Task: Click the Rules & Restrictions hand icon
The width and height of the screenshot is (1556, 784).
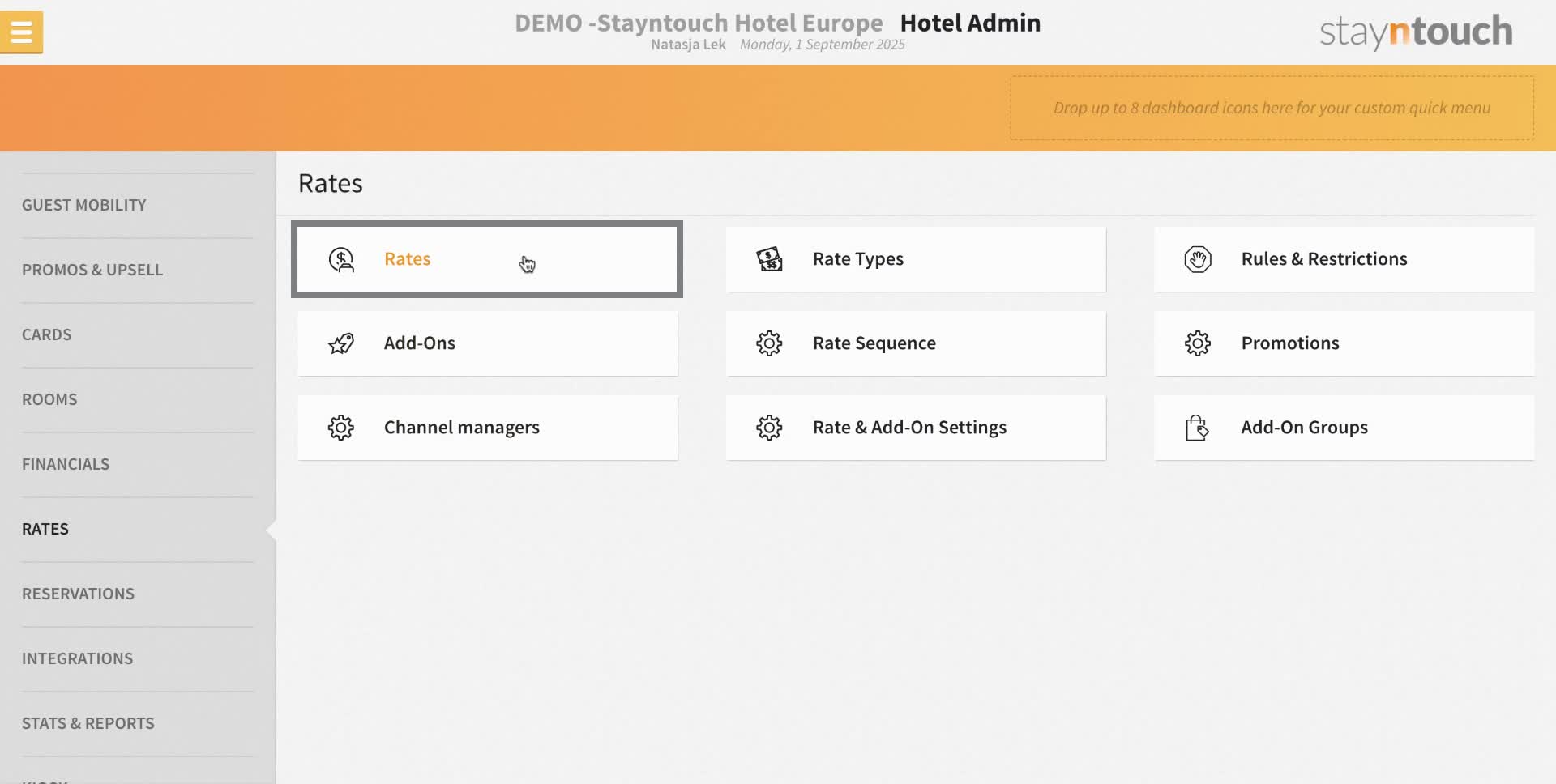Action: [x=1198, y=259]
